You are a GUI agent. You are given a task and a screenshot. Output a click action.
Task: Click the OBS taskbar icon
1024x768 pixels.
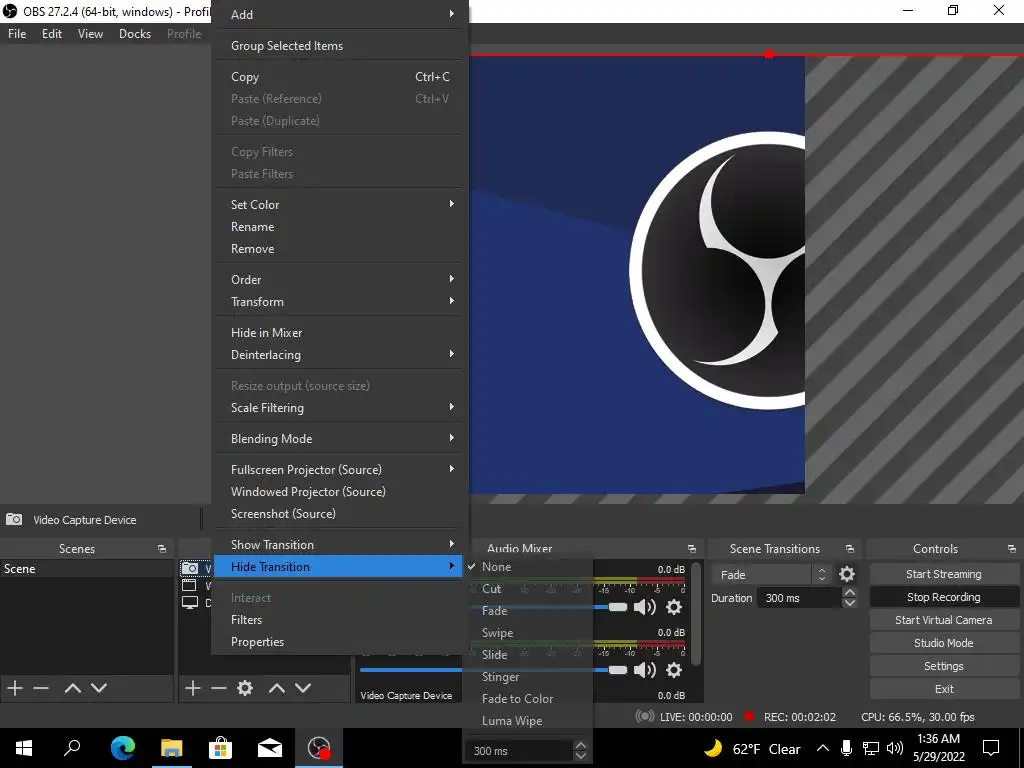[319, 748]
